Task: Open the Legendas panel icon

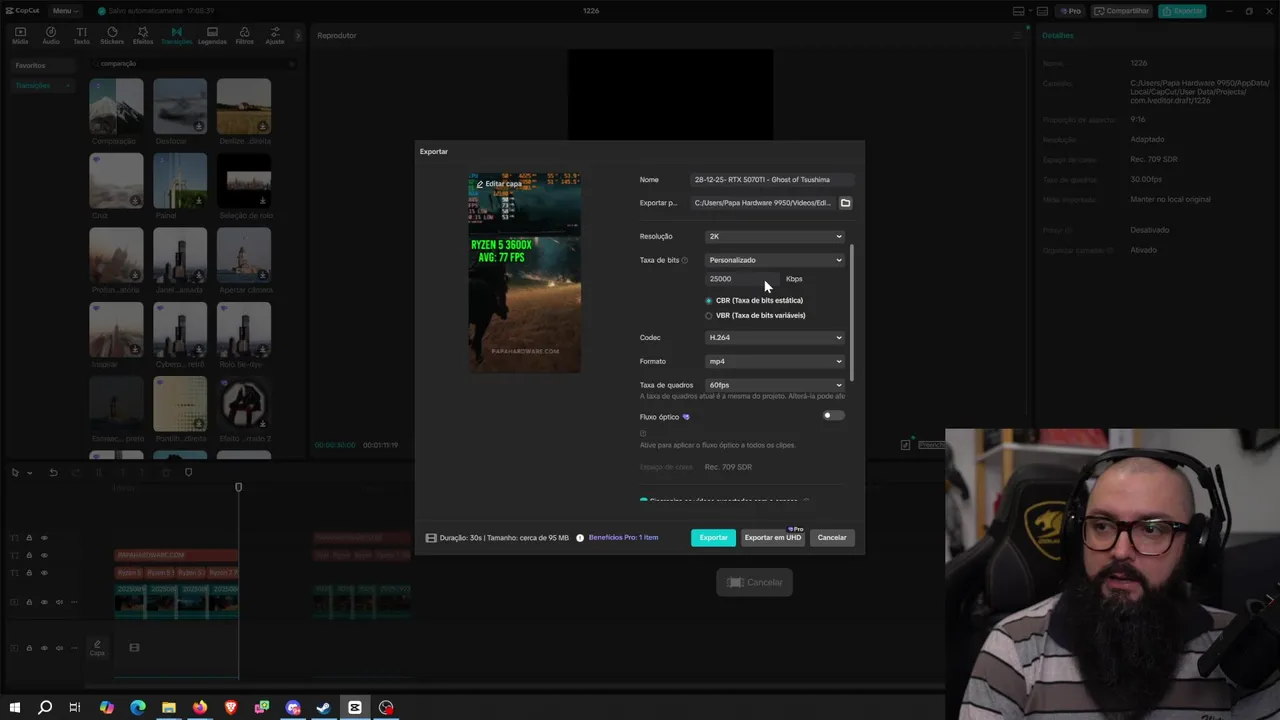Action: coord(212,36)
